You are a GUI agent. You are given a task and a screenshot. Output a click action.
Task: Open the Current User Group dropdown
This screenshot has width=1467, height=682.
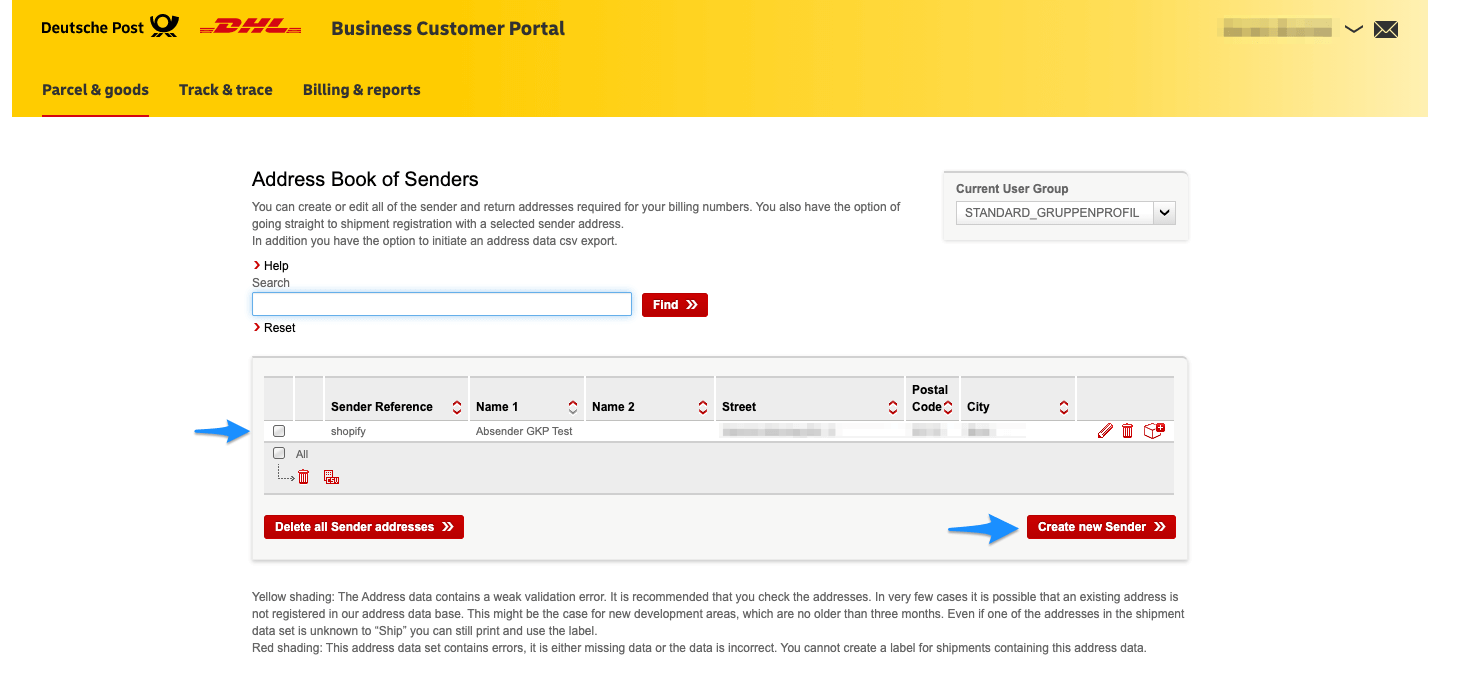click(x=1065, y=212)
